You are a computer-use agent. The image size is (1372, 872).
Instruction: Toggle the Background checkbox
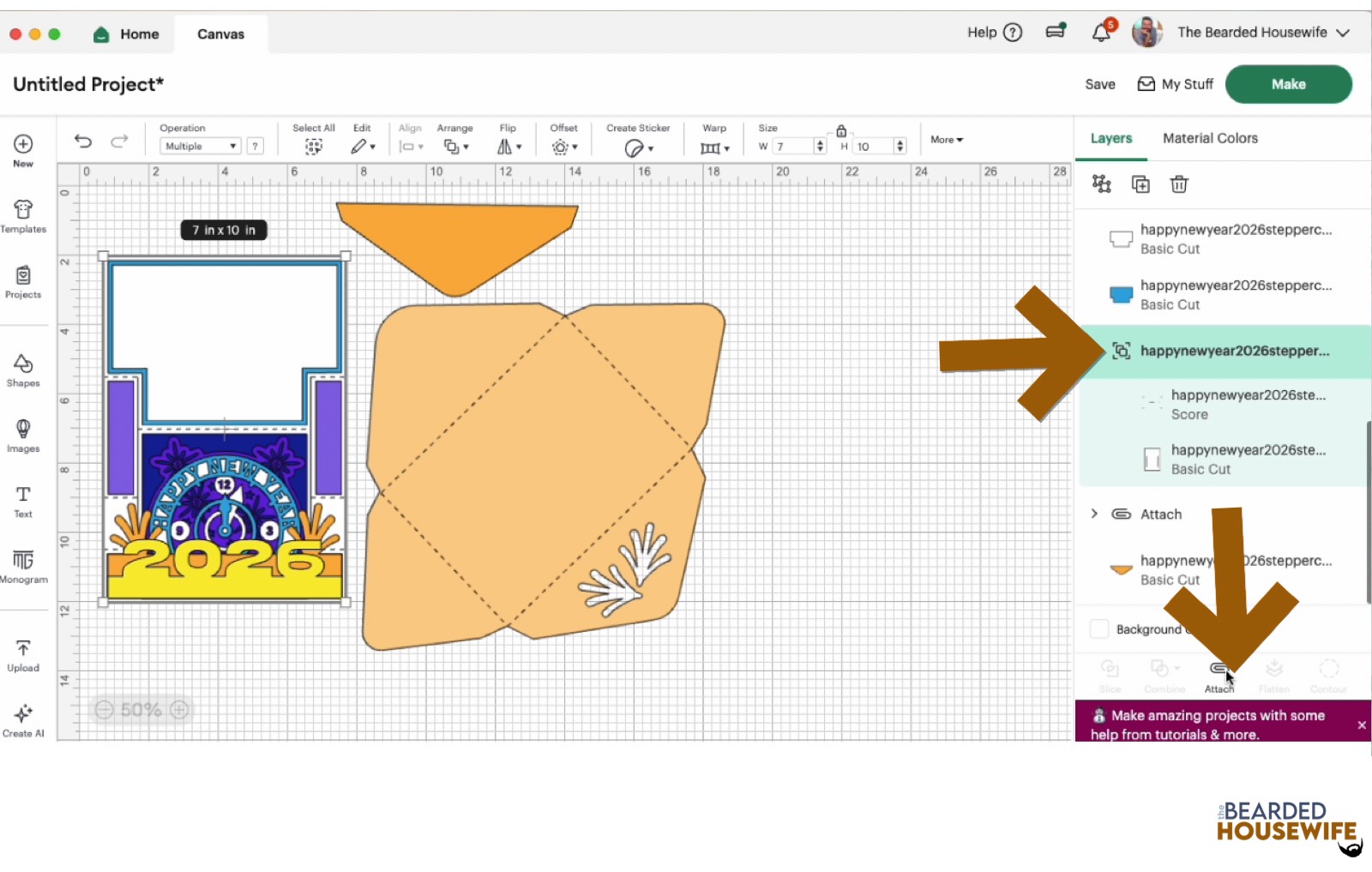point(1099,628)
